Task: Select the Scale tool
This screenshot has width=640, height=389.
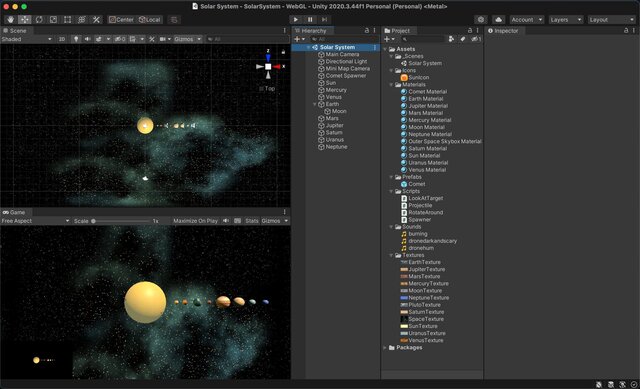Action: pos(53,20)
